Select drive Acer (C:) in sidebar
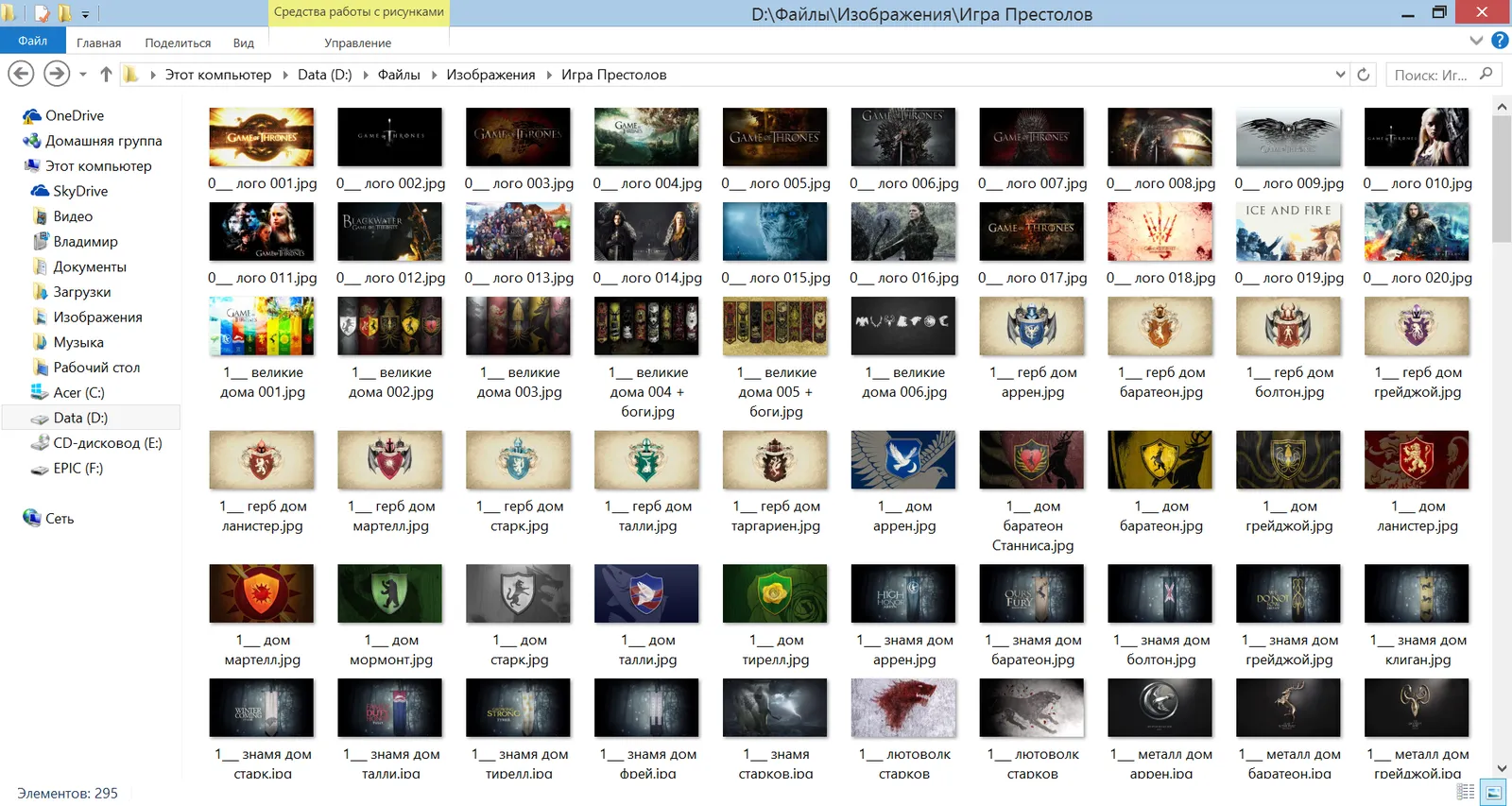 pyautogui.click(x=78, y=392)
